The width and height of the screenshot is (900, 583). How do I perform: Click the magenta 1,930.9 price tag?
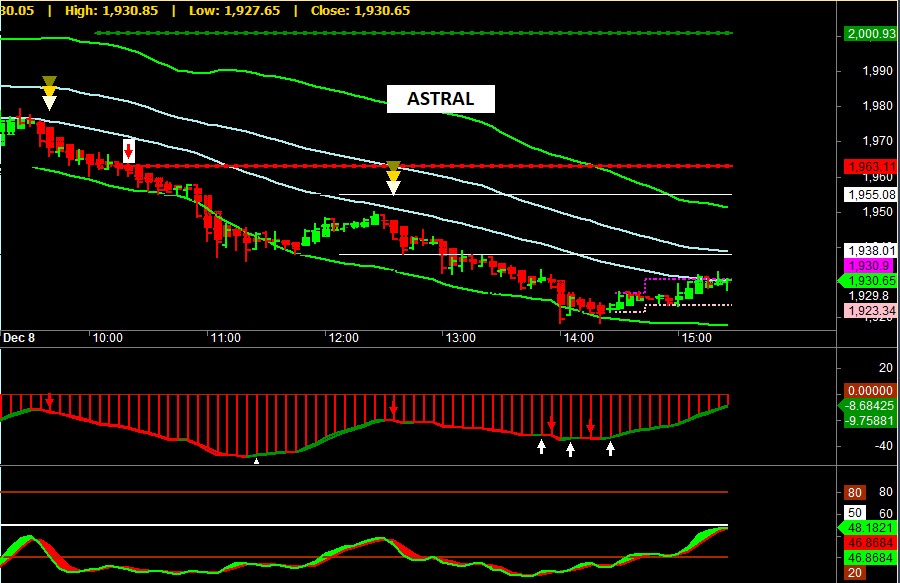tap(863, 266)
